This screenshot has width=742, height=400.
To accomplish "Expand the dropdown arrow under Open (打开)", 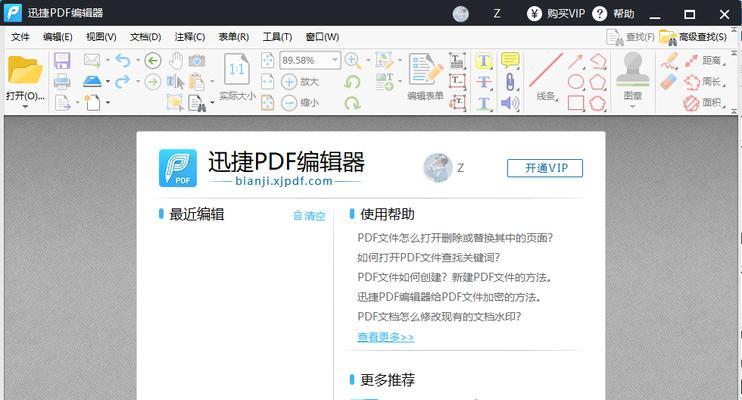I will [25, 107].
